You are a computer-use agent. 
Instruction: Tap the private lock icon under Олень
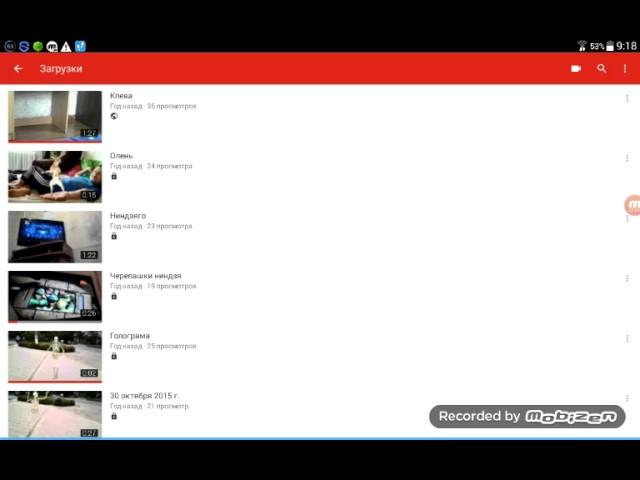pos(114,176)
